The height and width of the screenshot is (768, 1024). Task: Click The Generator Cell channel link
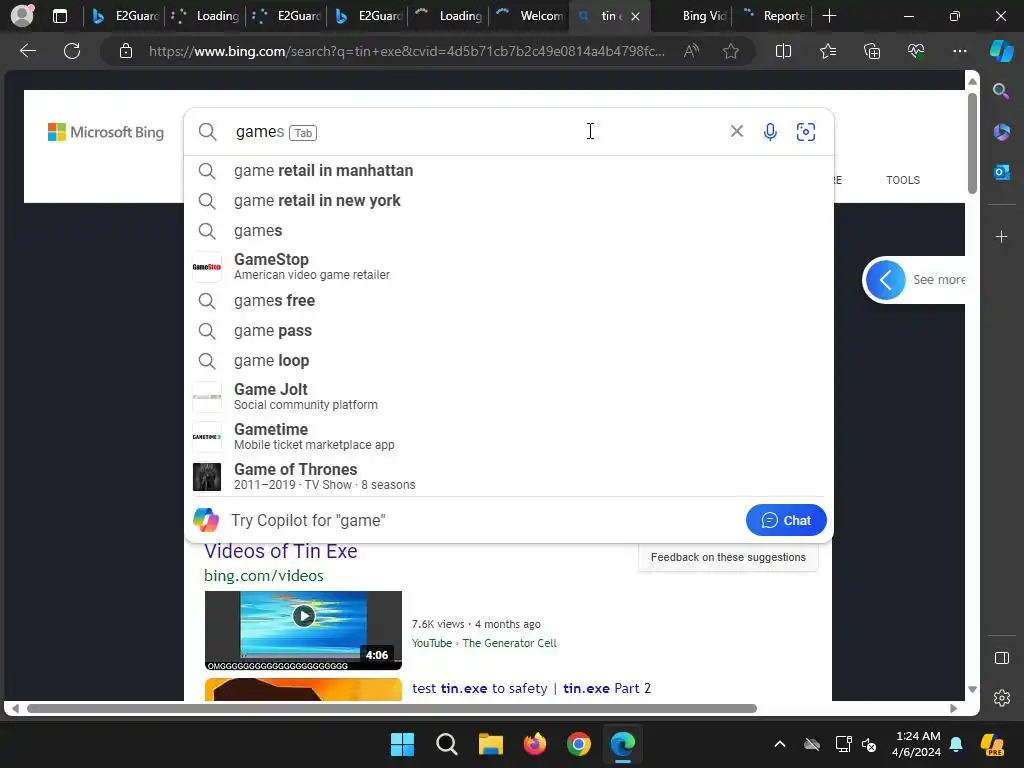509,643
